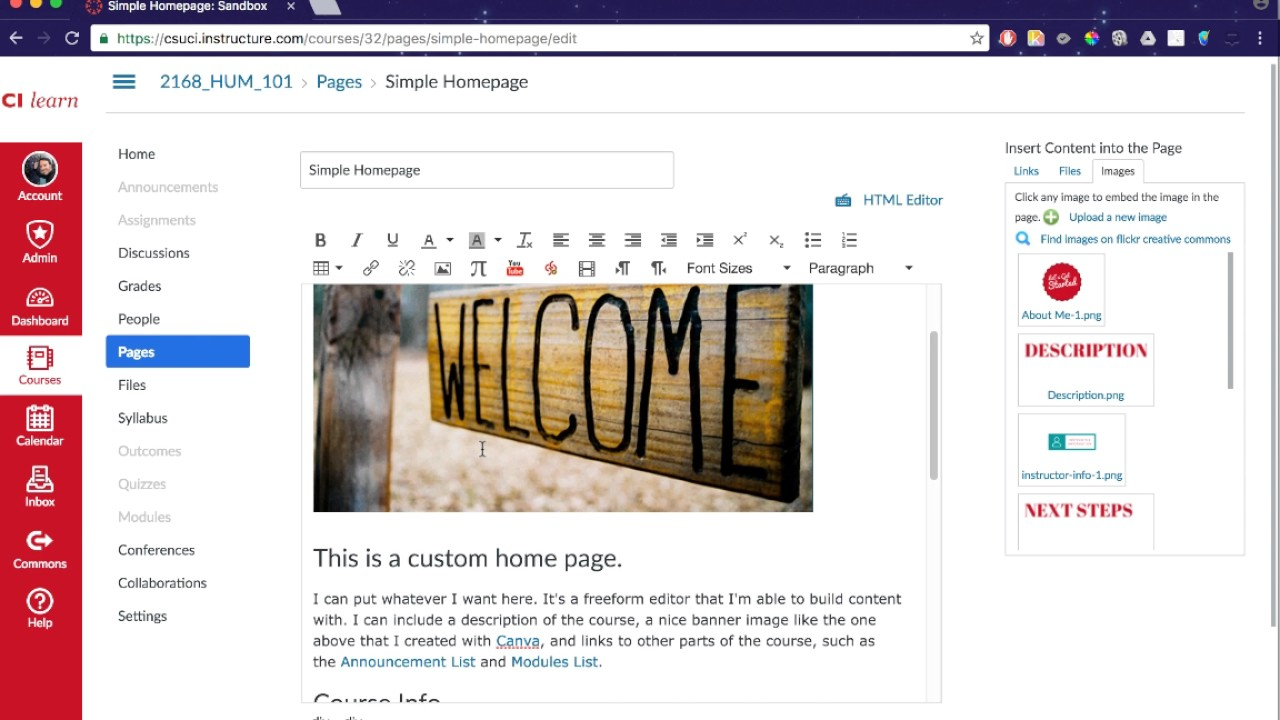Open background color dropdown arrow
The height and width of the screenshot is (720, 1280).
coord(497,240)
